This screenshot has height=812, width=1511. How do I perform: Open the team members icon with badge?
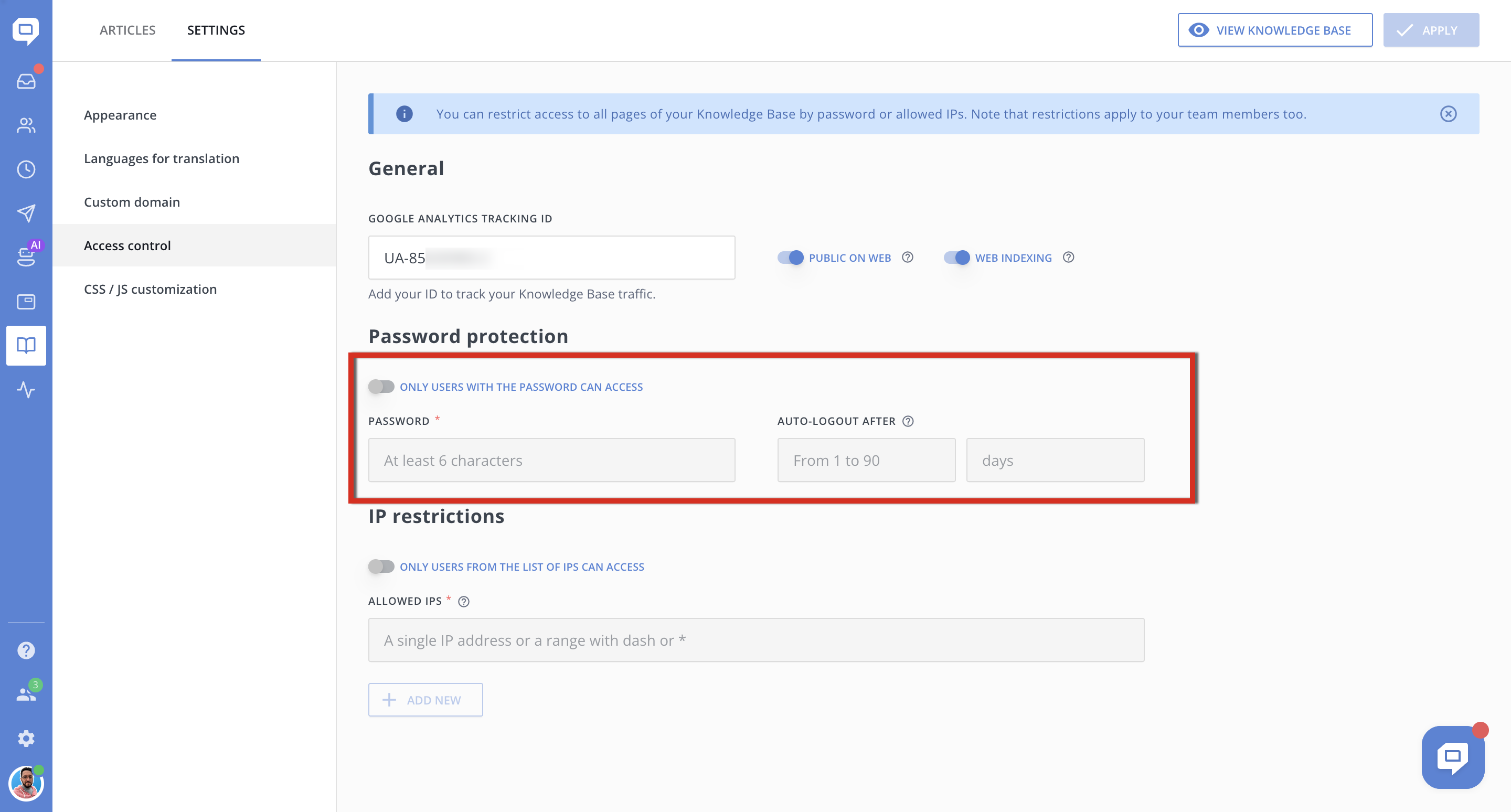click(26, 694)
